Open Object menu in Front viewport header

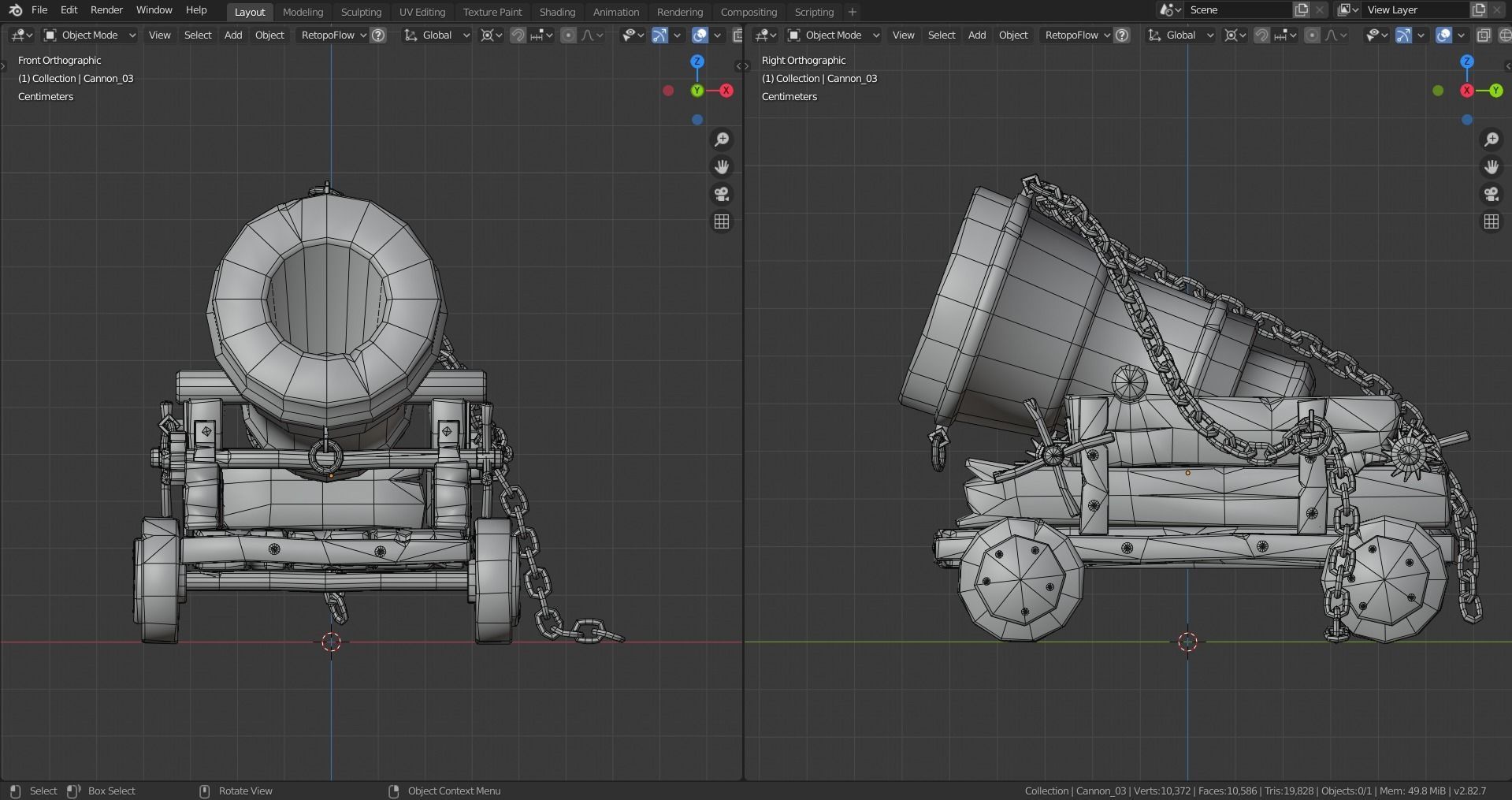pyautogui.click(x=269, y=35)
